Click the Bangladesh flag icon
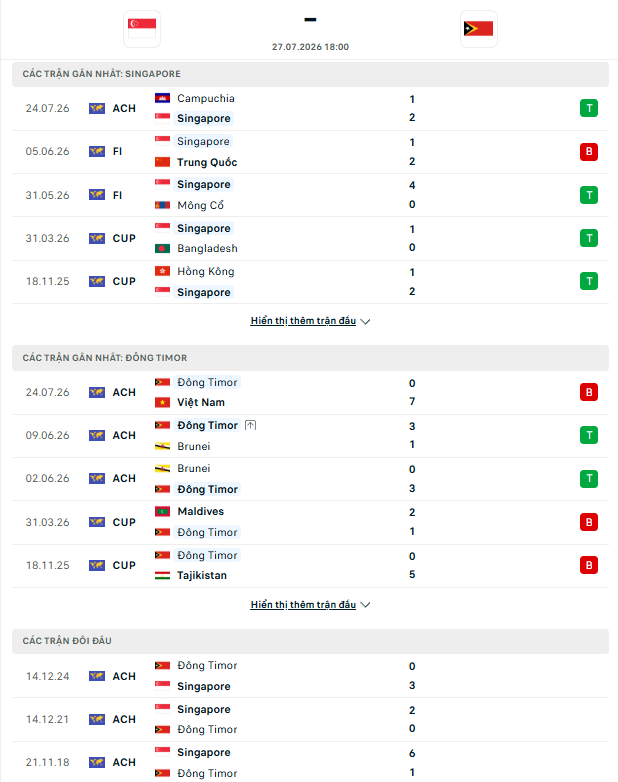This screenshot has width=618, height=782. (x=162, y=248)
